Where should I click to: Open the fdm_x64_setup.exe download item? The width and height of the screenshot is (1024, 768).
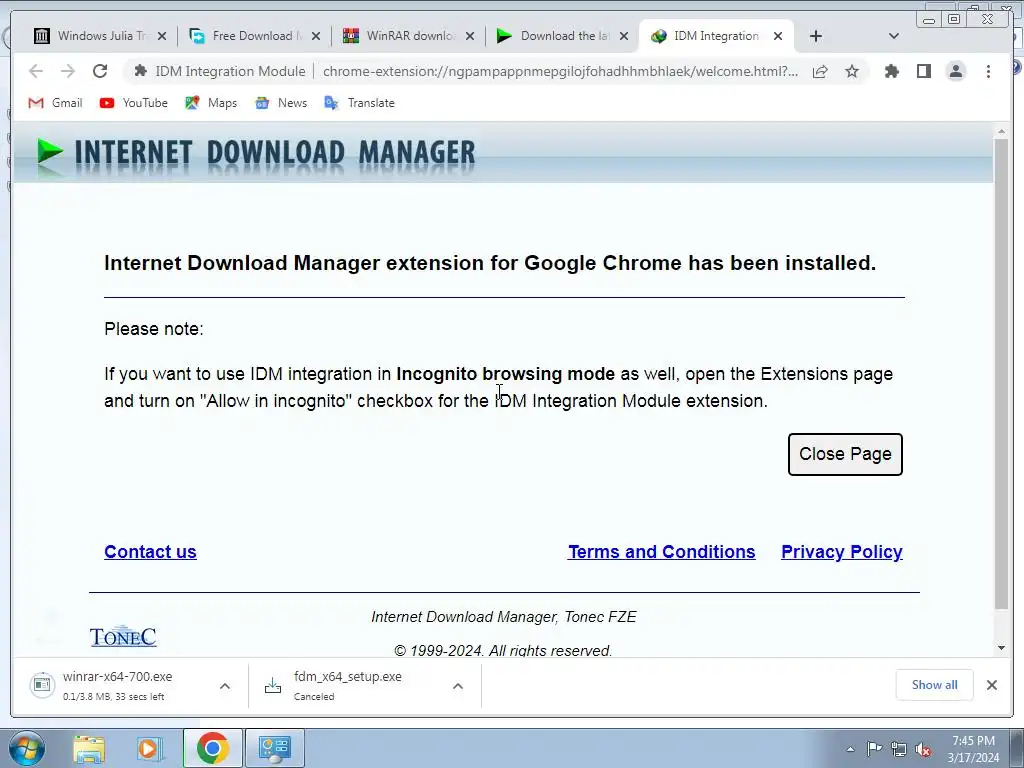347,685
